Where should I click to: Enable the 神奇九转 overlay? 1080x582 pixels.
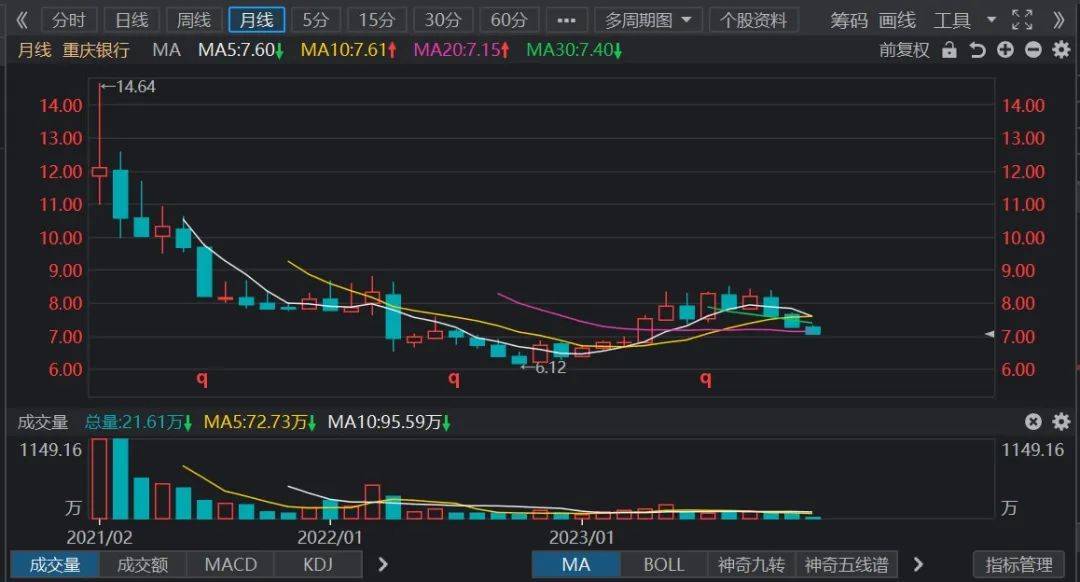pyautogui.click(x=751, y=565)
